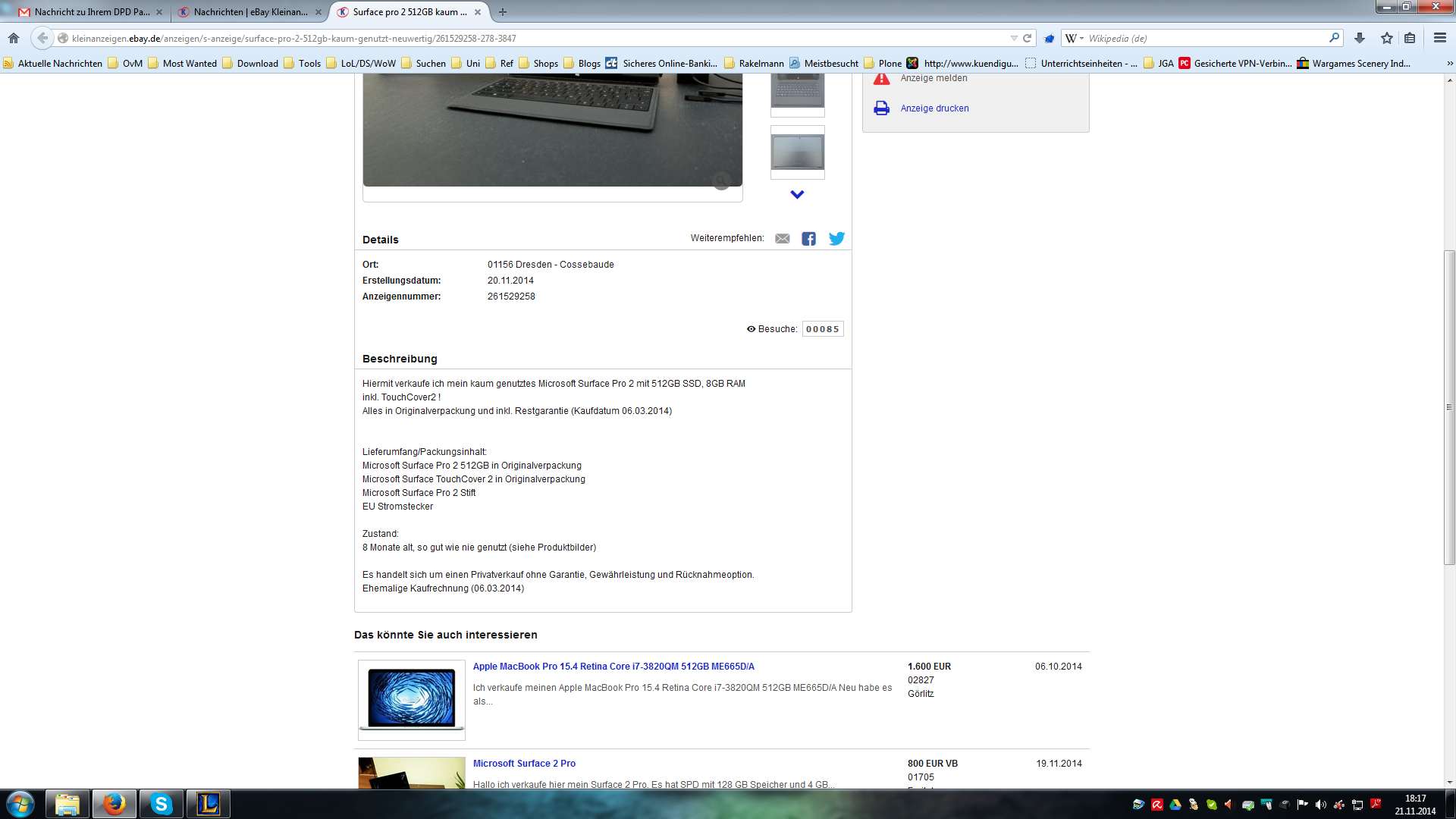This screenshot has height=819, width=1456.
Task: Open a new tab with plus button
Action: [503, 12]
